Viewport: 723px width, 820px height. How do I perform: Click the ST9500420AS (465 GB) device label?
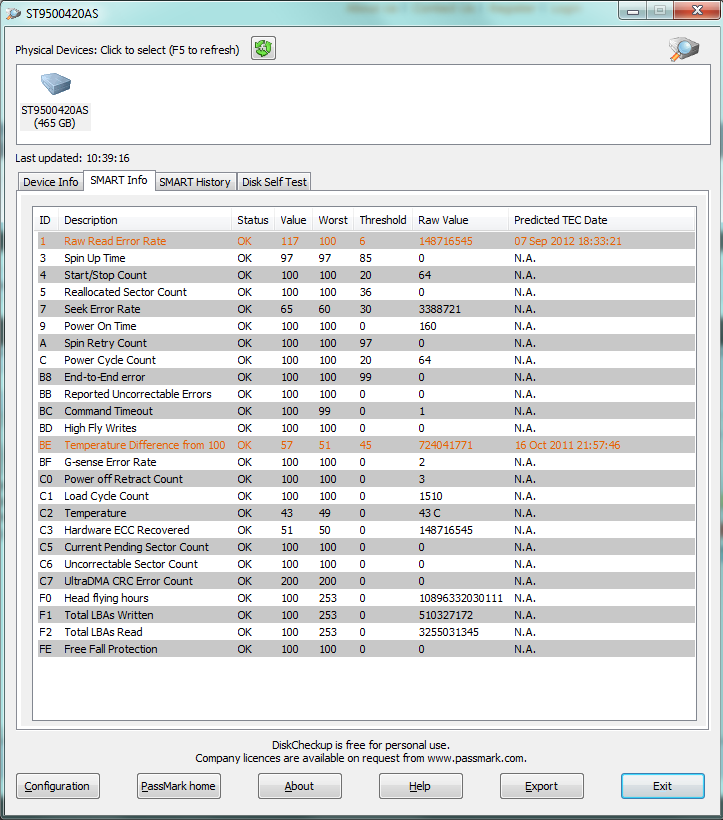click(x=55, y=117)
